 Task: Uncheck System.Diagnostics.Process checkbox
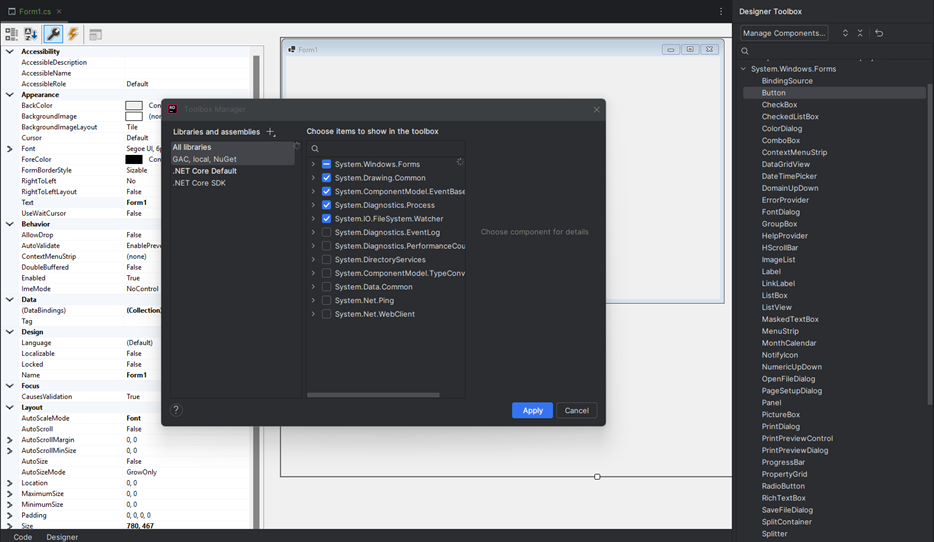pyautogui.click(x=326, y=205)
